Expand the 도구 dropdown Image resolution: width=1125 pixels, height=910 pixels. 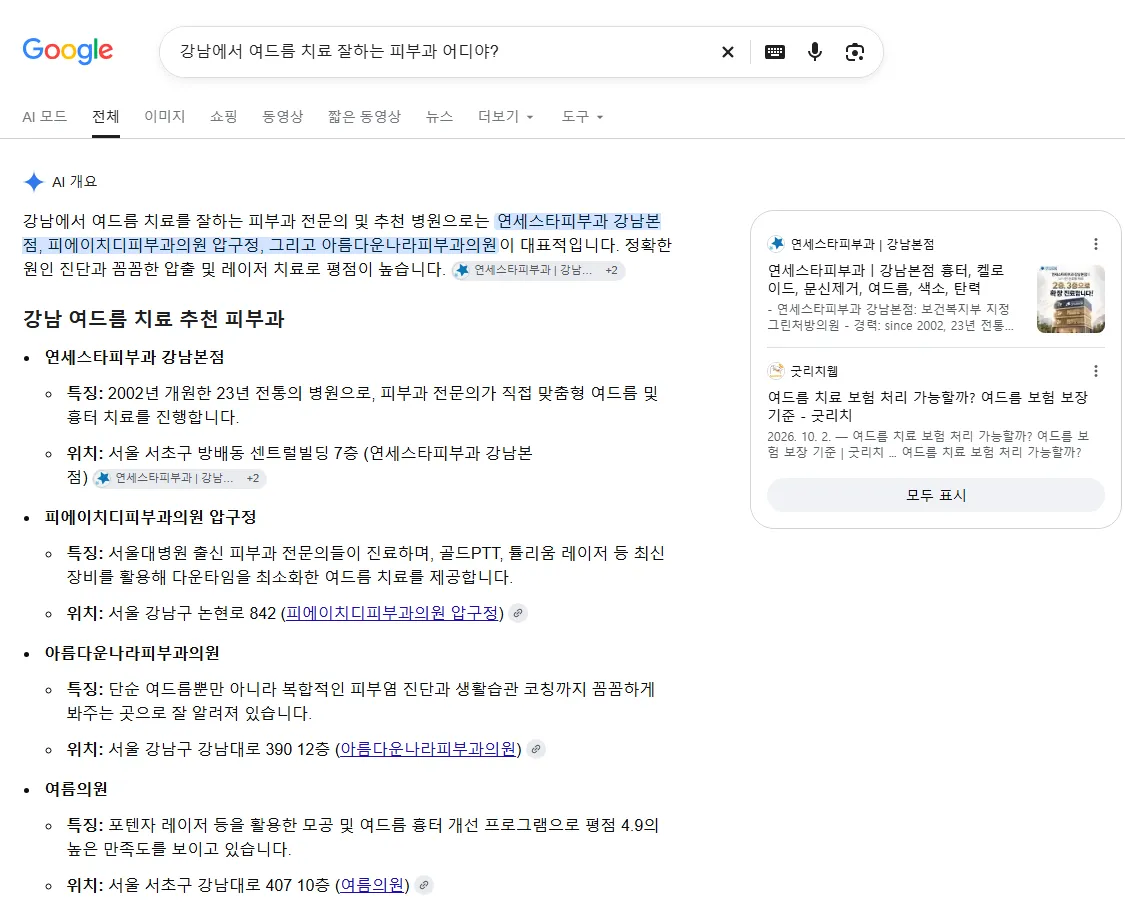(x=582, y=116)
